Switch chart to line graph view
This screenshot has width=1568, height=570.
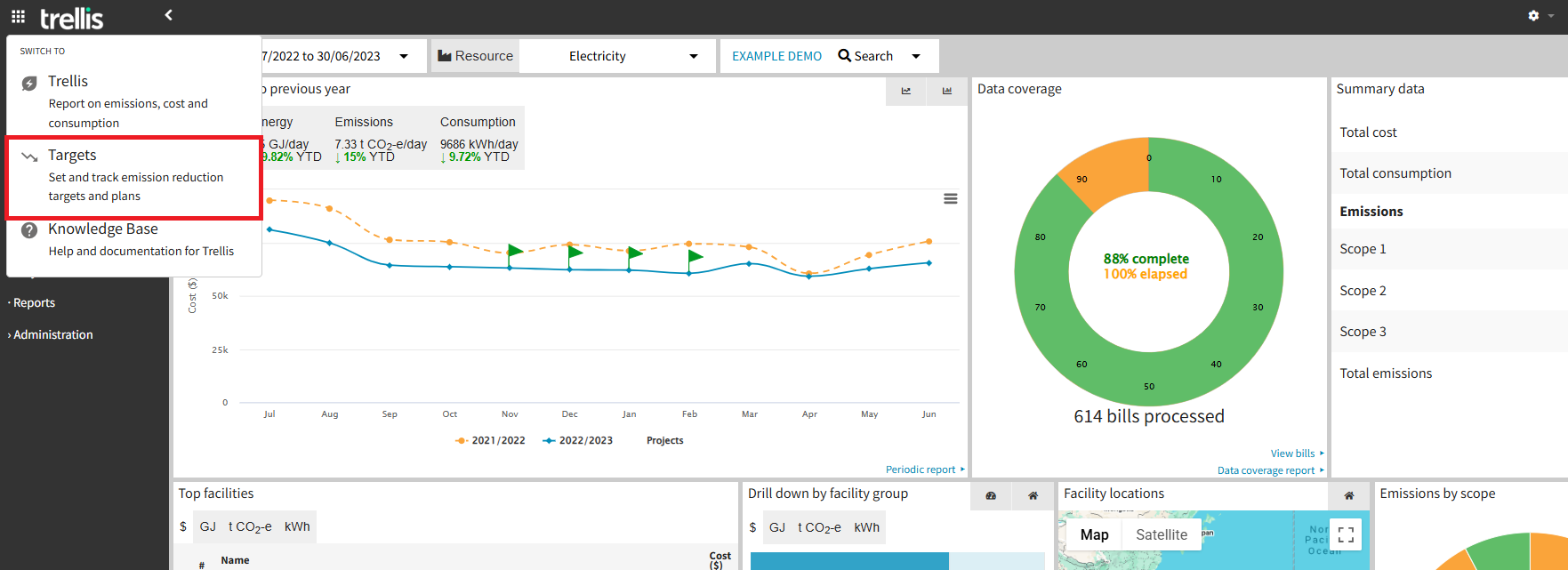tap(906, 91)
